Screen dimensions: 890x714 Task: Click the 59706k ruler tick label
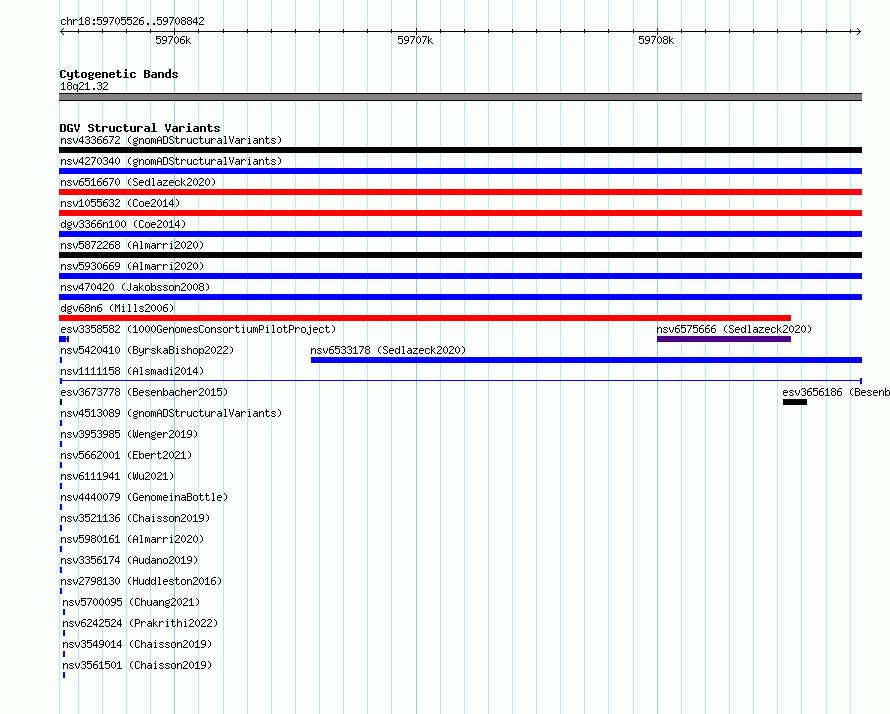[173, 40]
